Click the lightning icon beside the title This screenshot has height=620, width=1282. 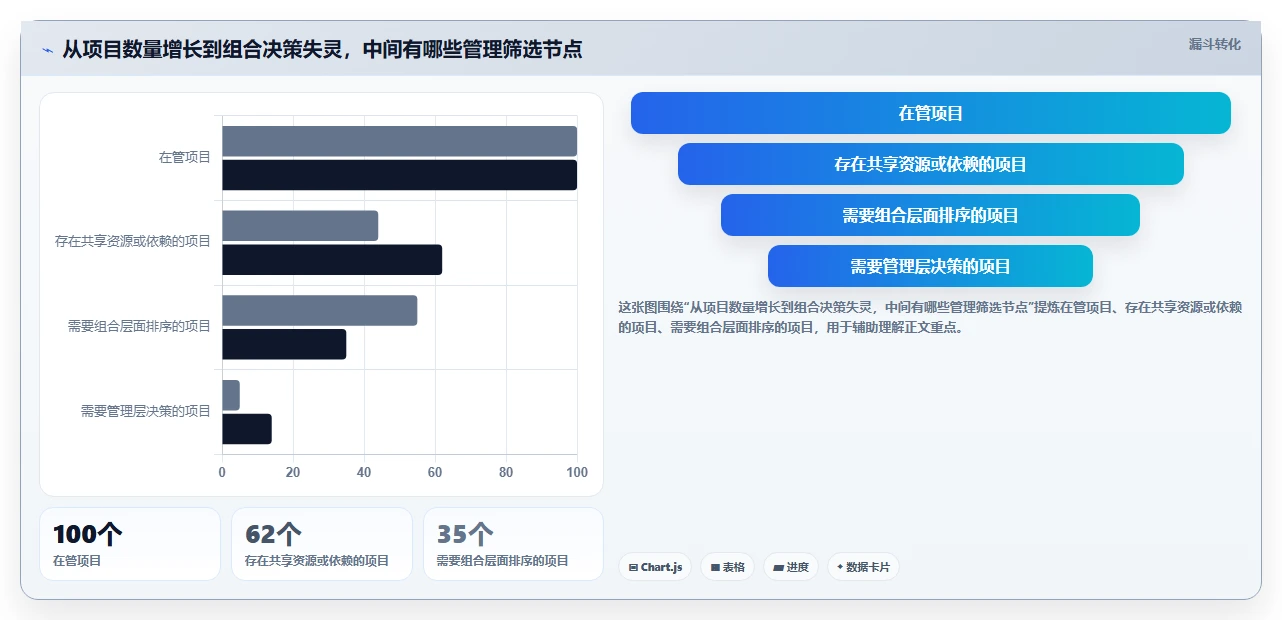48,50
